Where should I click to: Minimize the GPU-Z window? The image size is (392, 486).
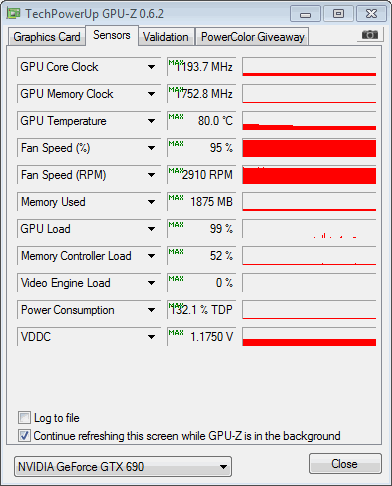point(305,14)
